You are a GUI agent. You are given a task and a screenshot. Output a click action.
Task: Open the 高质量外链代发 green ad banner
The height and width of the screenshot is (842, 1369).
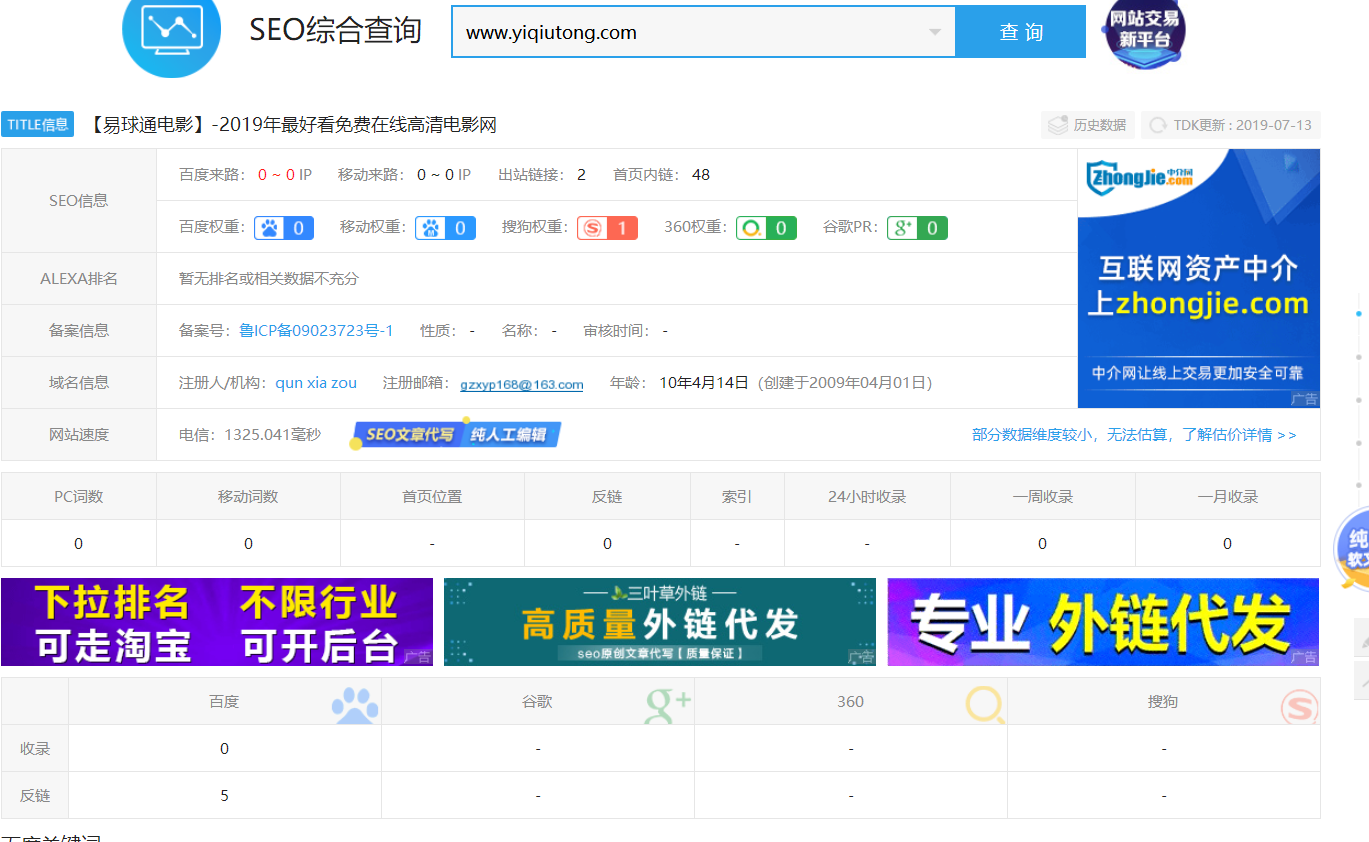(x=660, y=622)
